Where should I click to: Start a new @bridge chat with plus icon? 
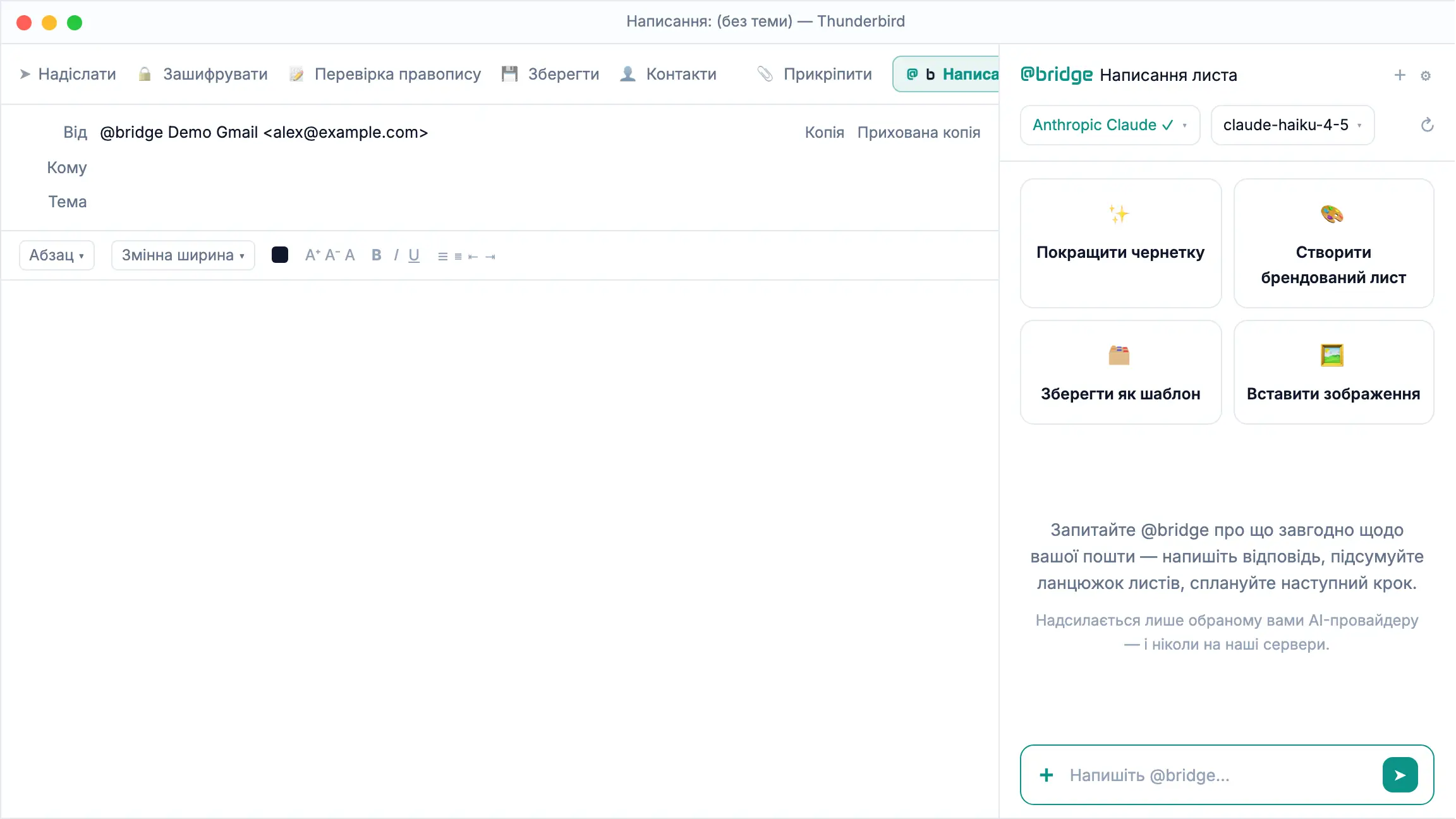click(1400, 75)
